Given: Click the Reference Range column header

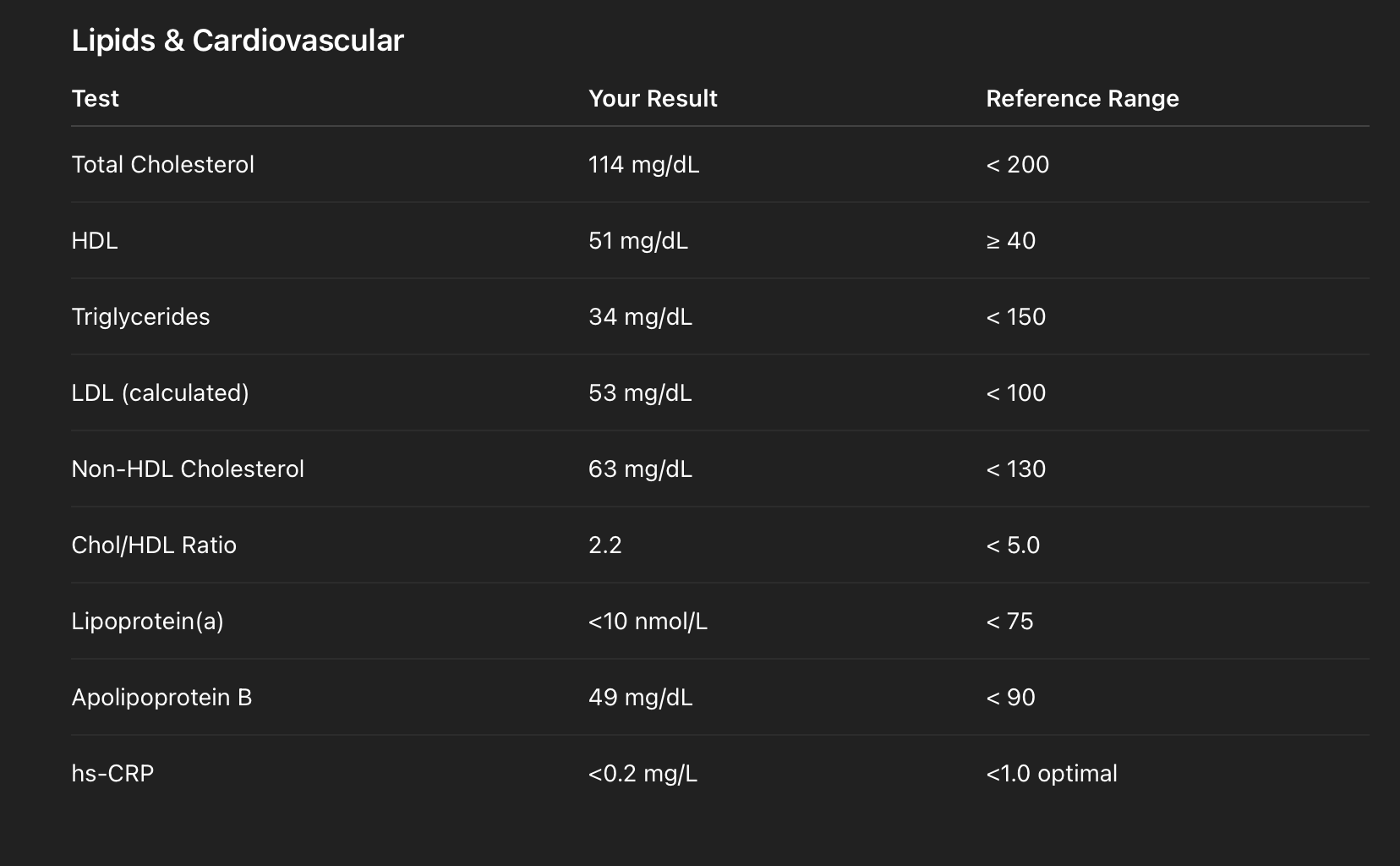Looking at the screenshot, I should coord(1082,99).
